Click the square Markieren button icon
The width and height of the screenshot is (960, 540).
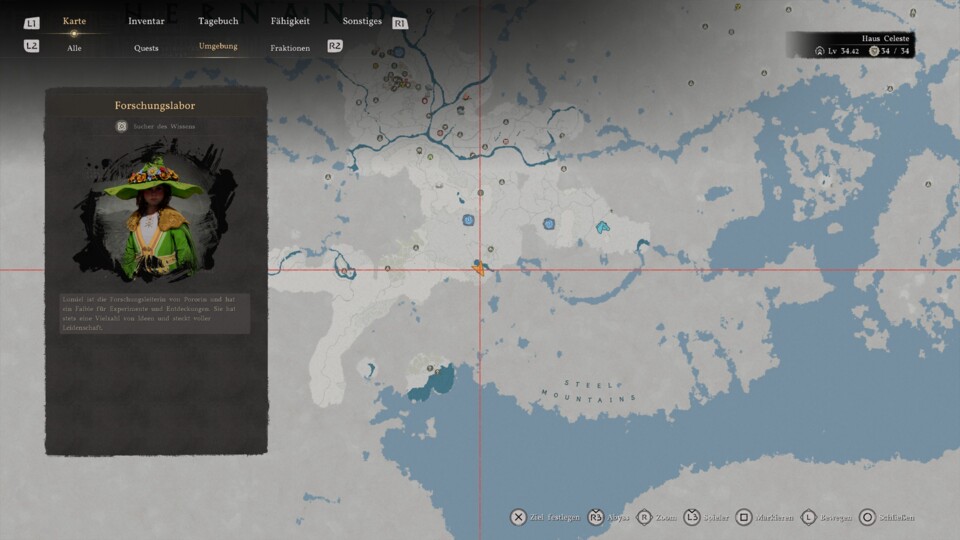[x=743, y=517]
